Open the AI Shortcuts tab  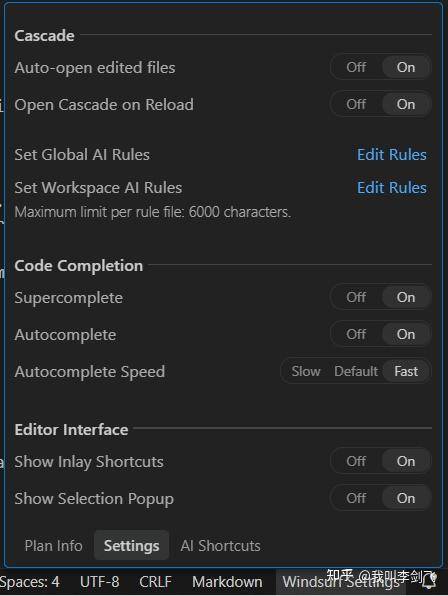[220, 545]
